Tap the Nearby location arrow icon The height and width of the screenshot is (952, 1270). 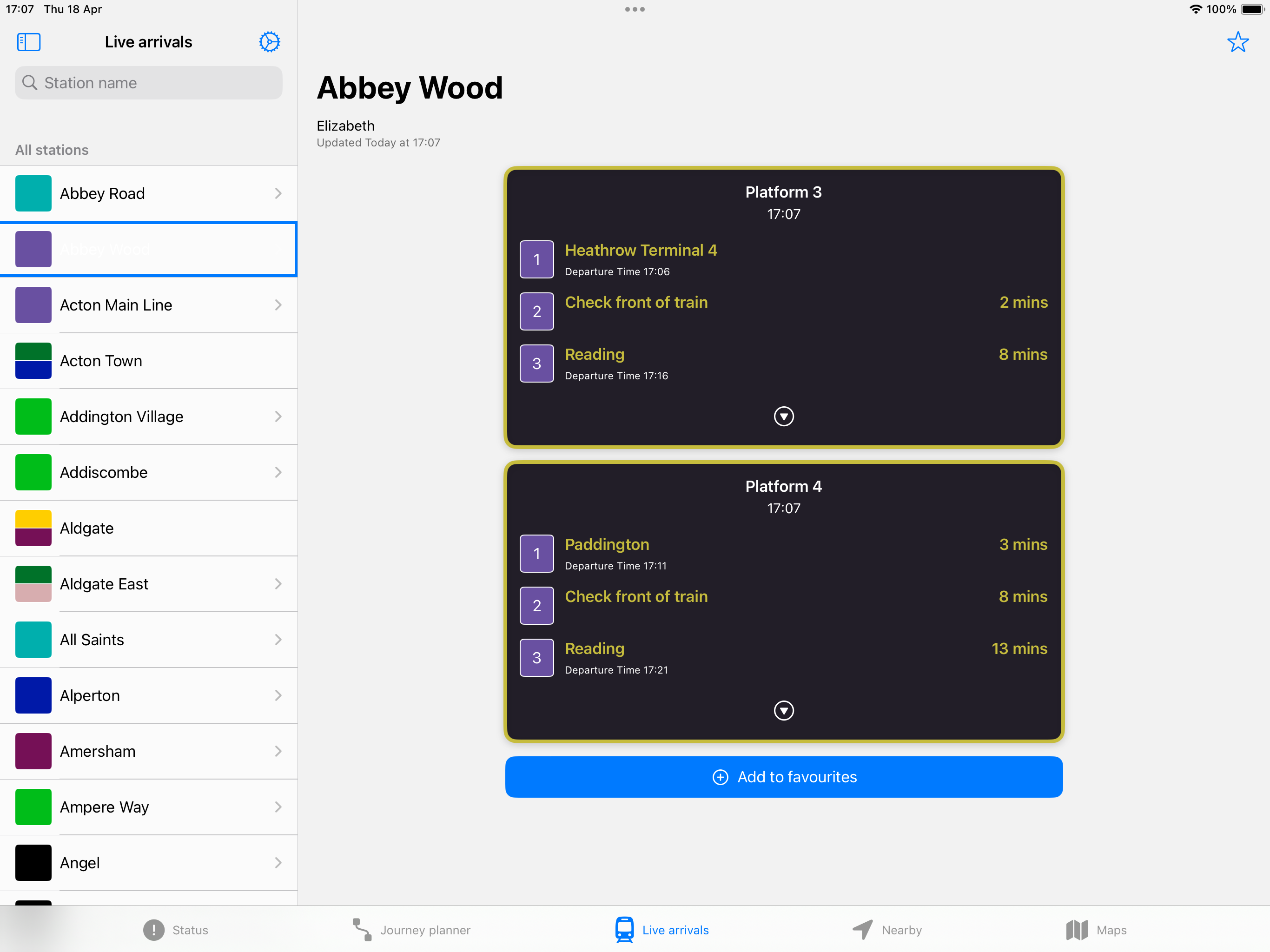862,930
